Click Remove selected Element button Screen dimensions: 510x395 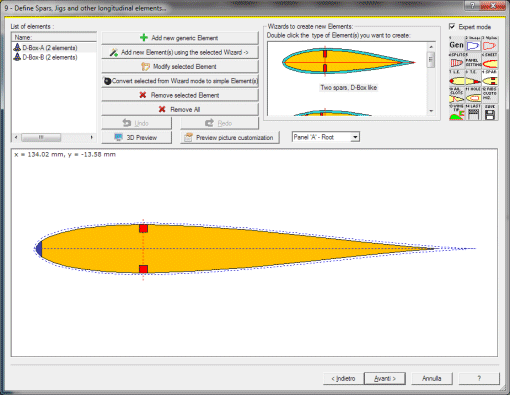(180, 95)
